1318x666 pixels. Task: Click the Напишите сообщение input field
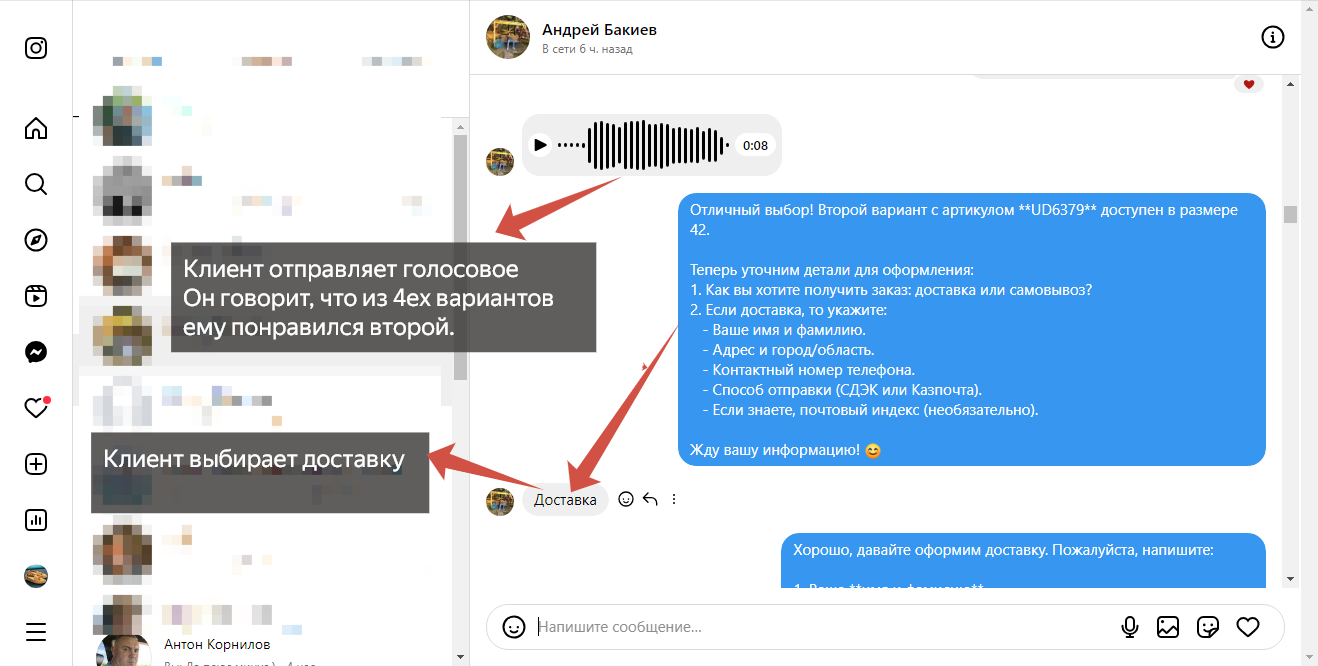[820, 627]
